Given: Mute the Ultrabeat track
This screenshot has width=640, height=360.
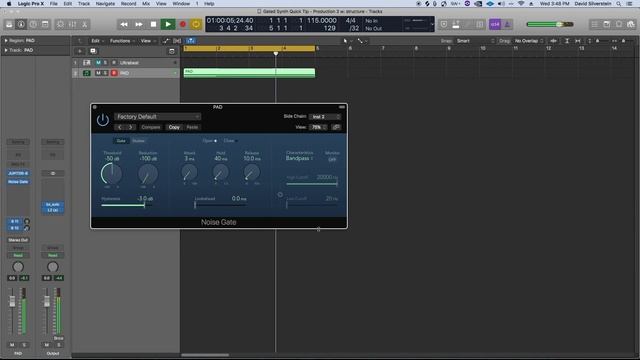Looking at the screenshot, I should click(x=98, y=62).
